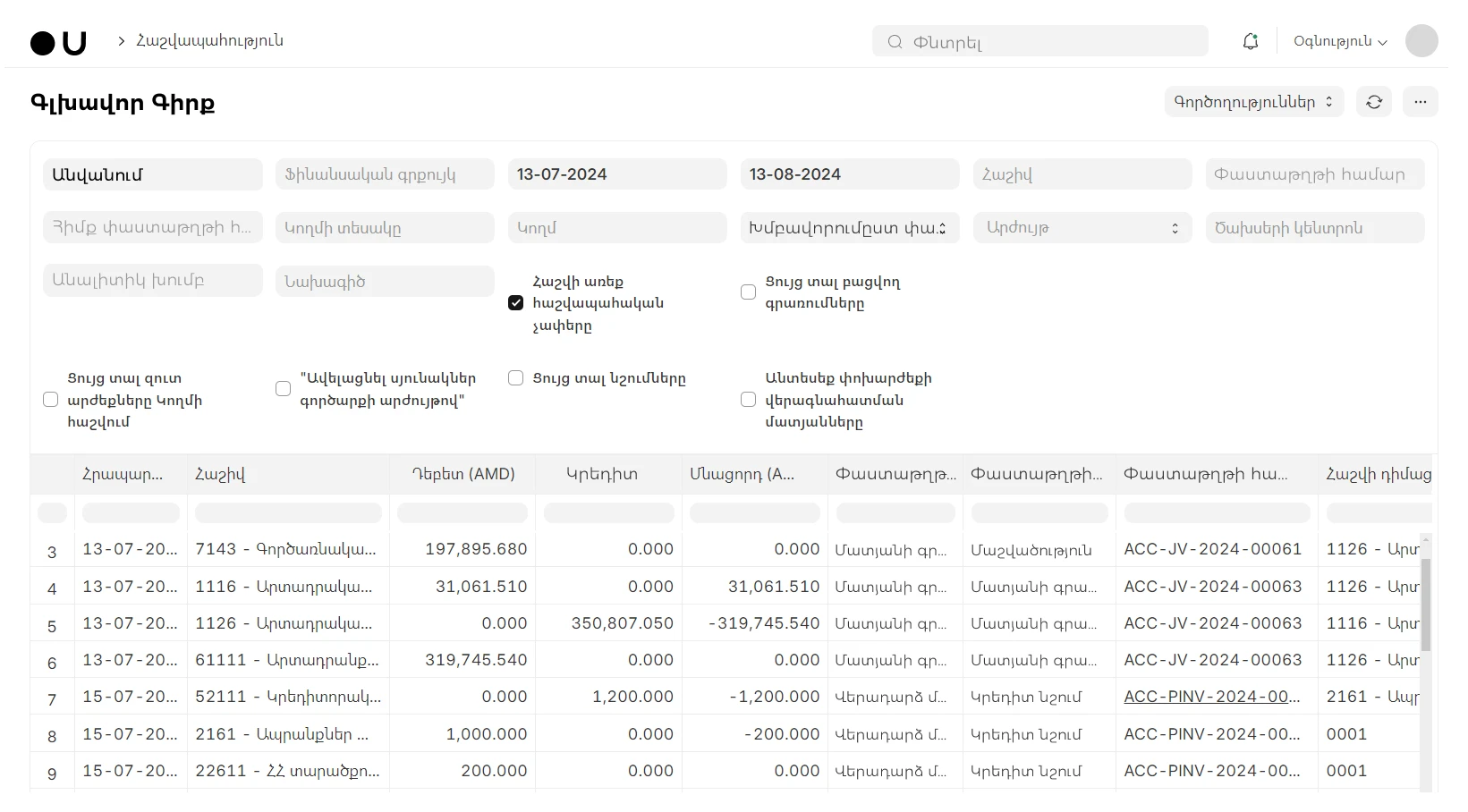Click the Փնտրել search field
1468x812 pixels.
1040,42
